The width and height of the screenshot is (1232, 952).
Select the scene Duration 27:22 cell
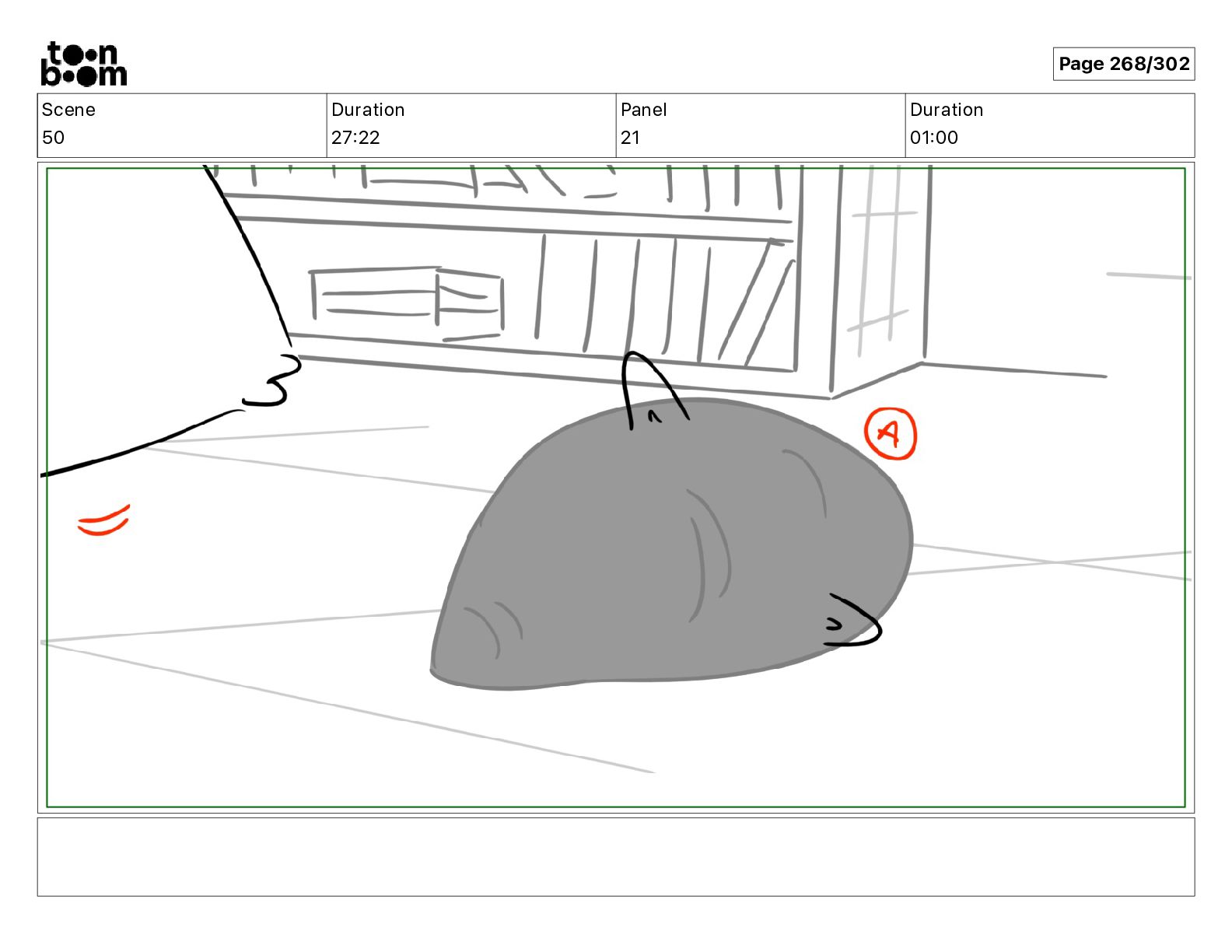tap(471, 125)
